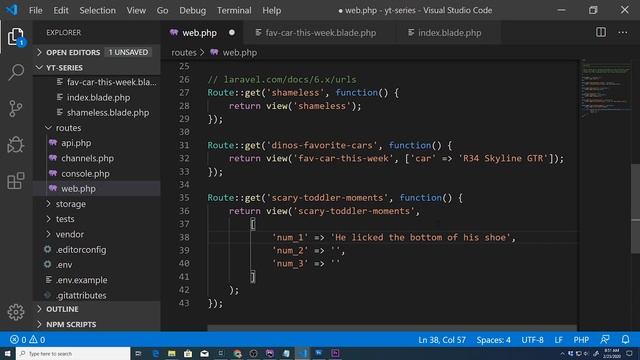Click UTF-8 encoding in status bar
This screenshot has height=360, width=640.
pyautogui.click(x=532, y=340)
